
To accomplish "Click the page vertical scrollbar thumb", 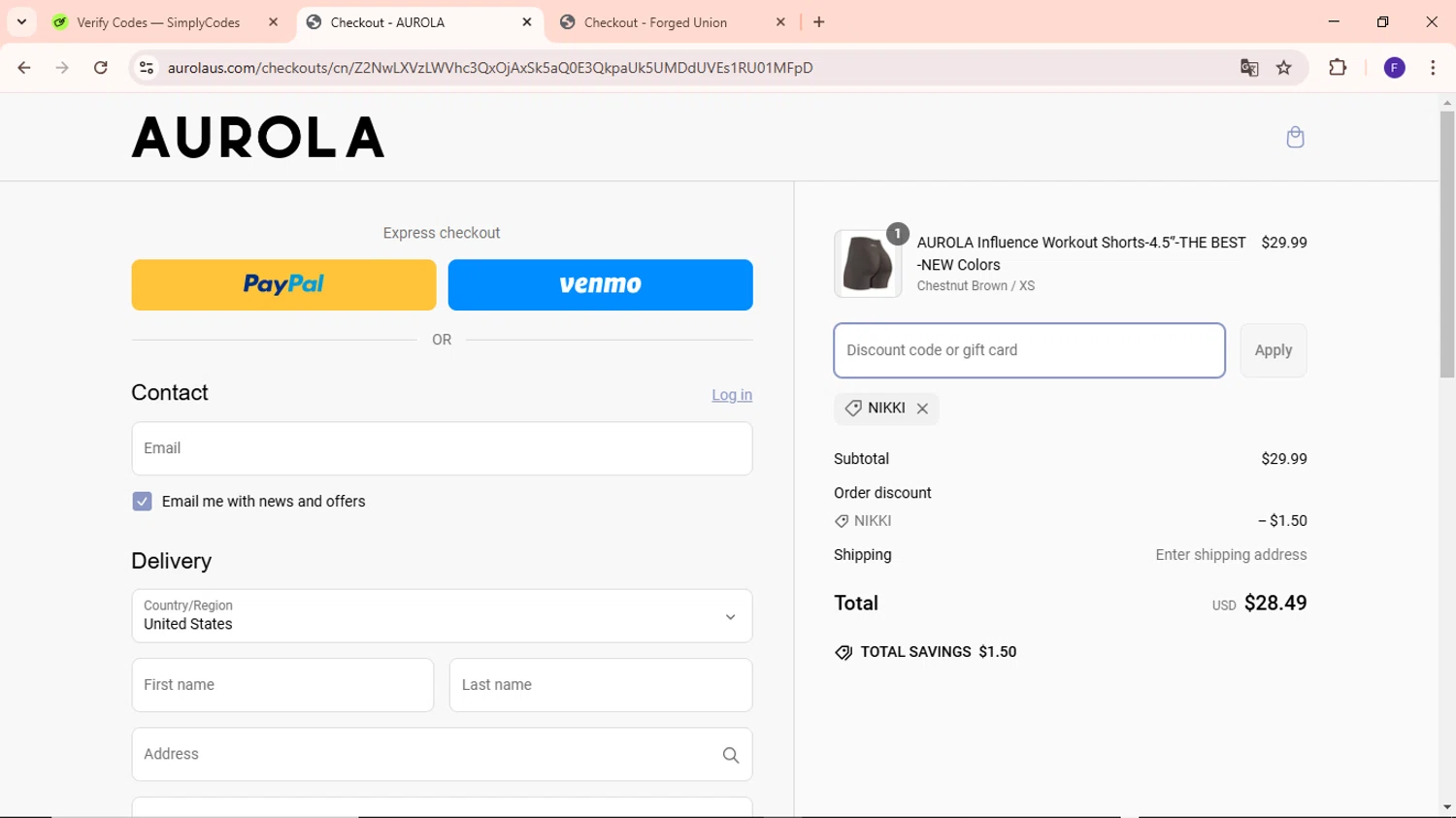I will (1446, 245).
